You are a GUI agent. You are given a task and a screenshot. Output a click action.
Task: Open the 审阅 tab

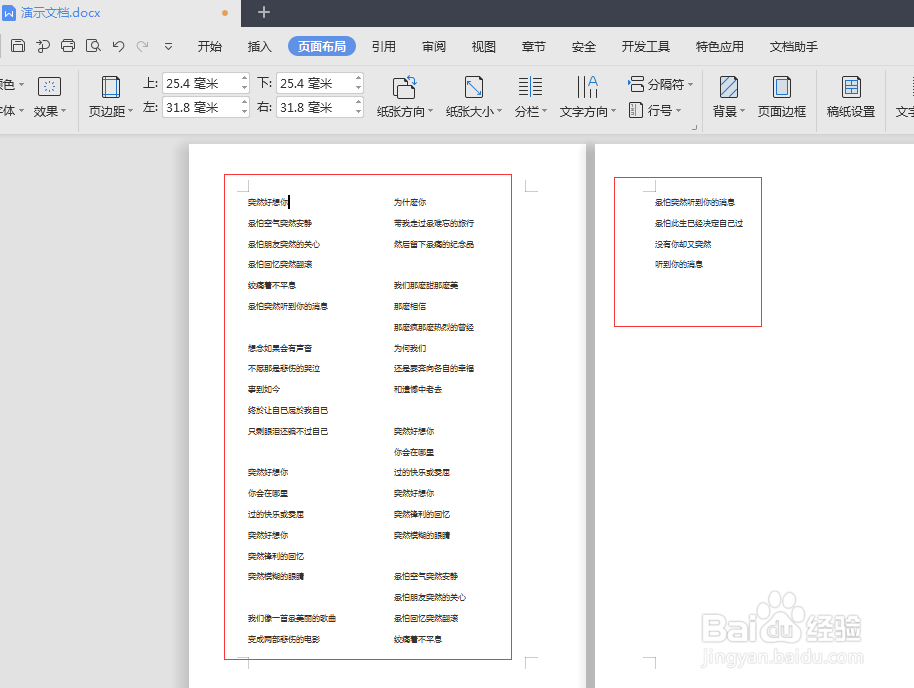click(x=434, y=47)
